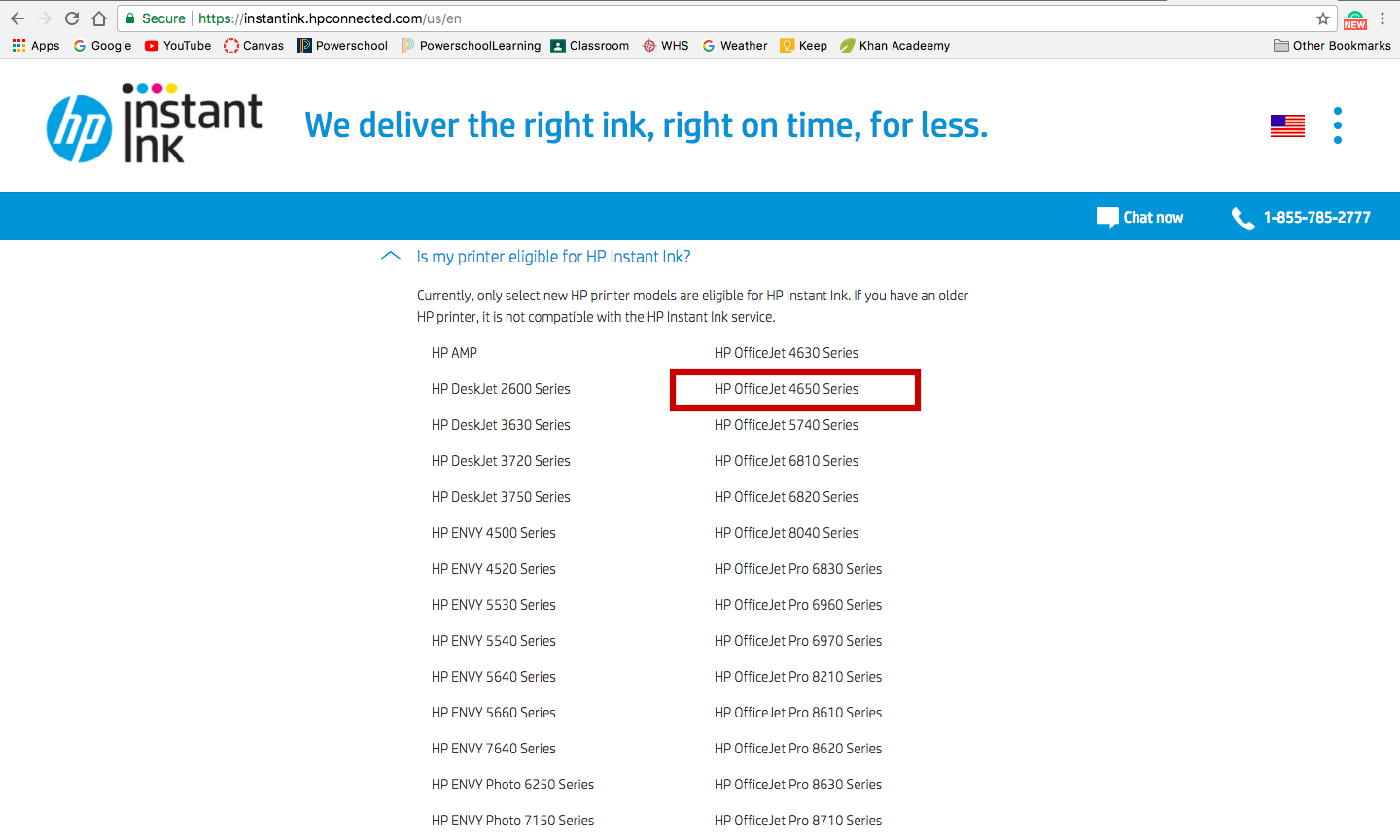The image size is (1400, 840).
Task: Reload the page with the refresh icon
Action: click(72, 18)
